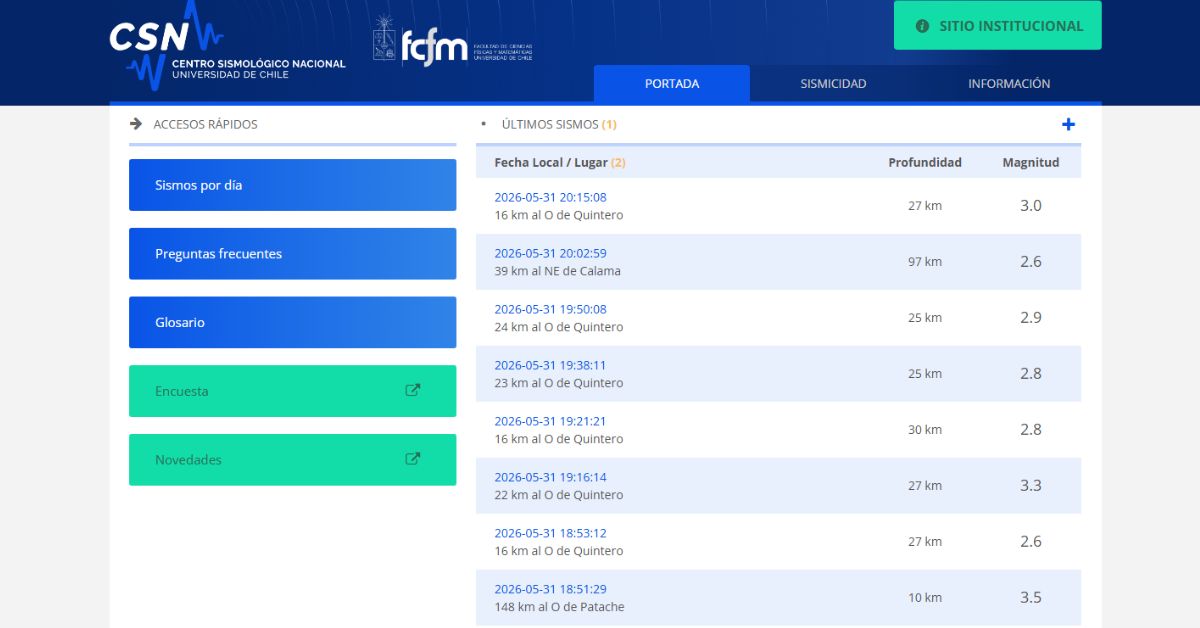Click the Magnitud column header
The height and width of the screenshot is (628, 1200).
tap(1031, 162)
